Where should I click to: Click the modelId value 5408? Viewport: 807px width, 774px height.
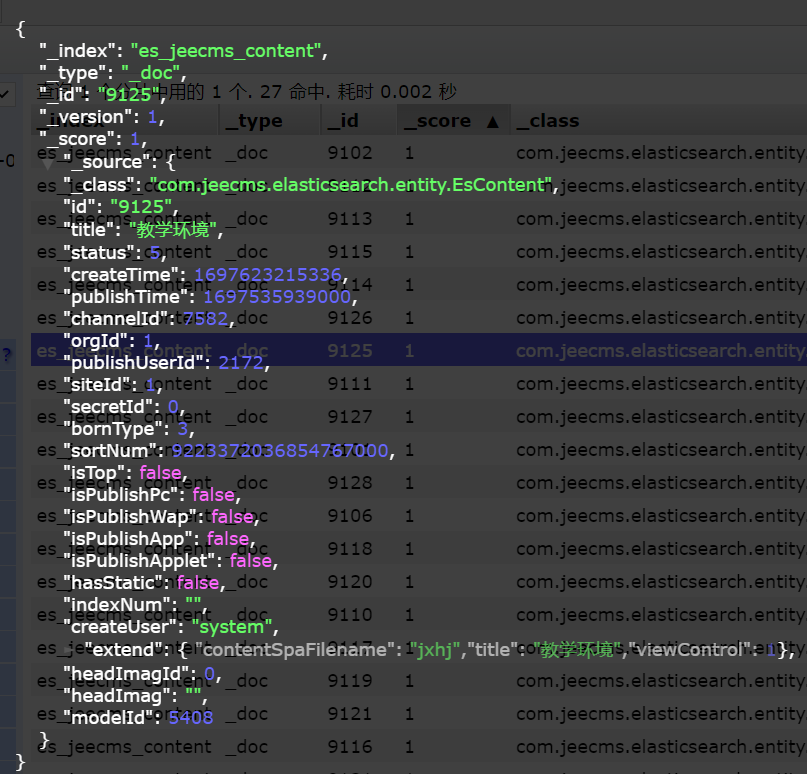[190, 717]
